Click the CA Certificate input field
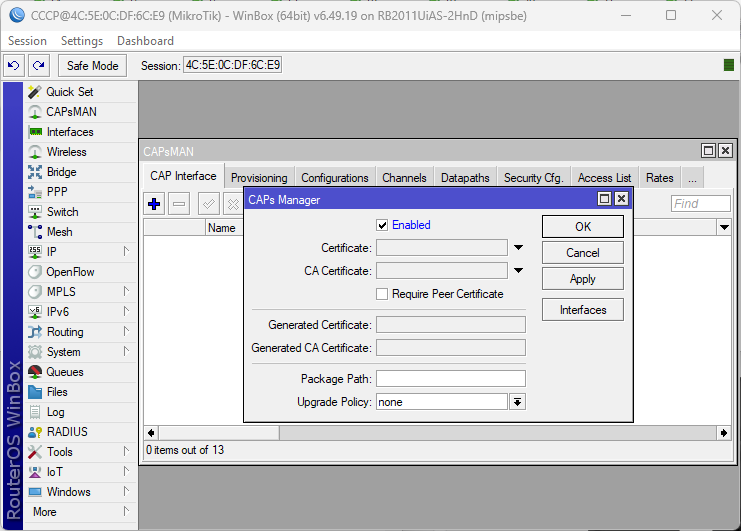 pos(442,271)
